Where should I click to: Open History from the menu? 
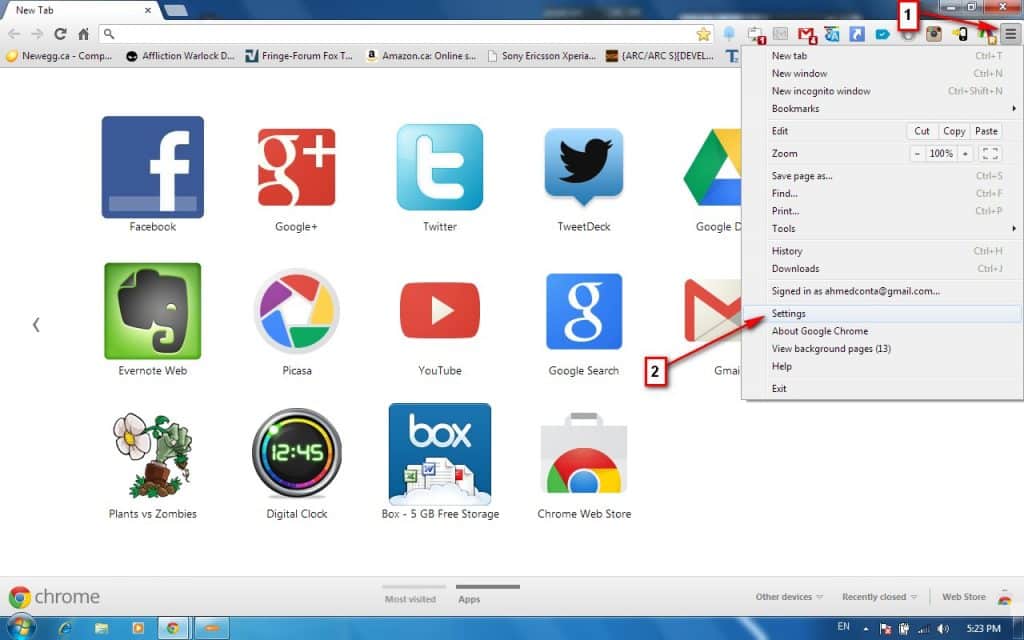(x=882, y=251)
